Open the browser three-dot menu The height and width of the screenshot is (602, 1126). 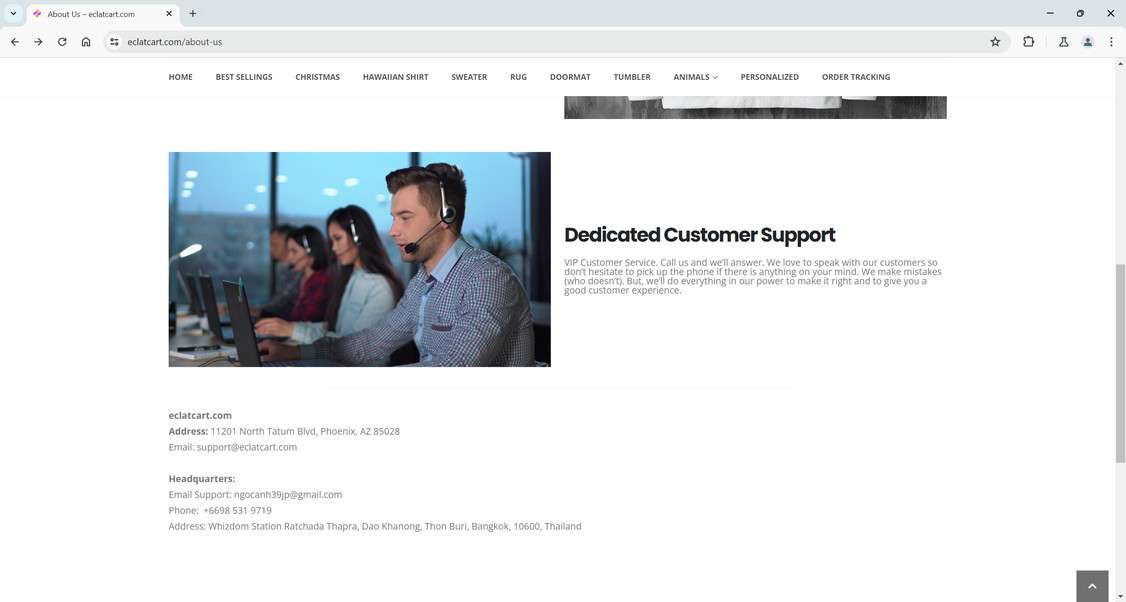click(x=1111, y=42)
